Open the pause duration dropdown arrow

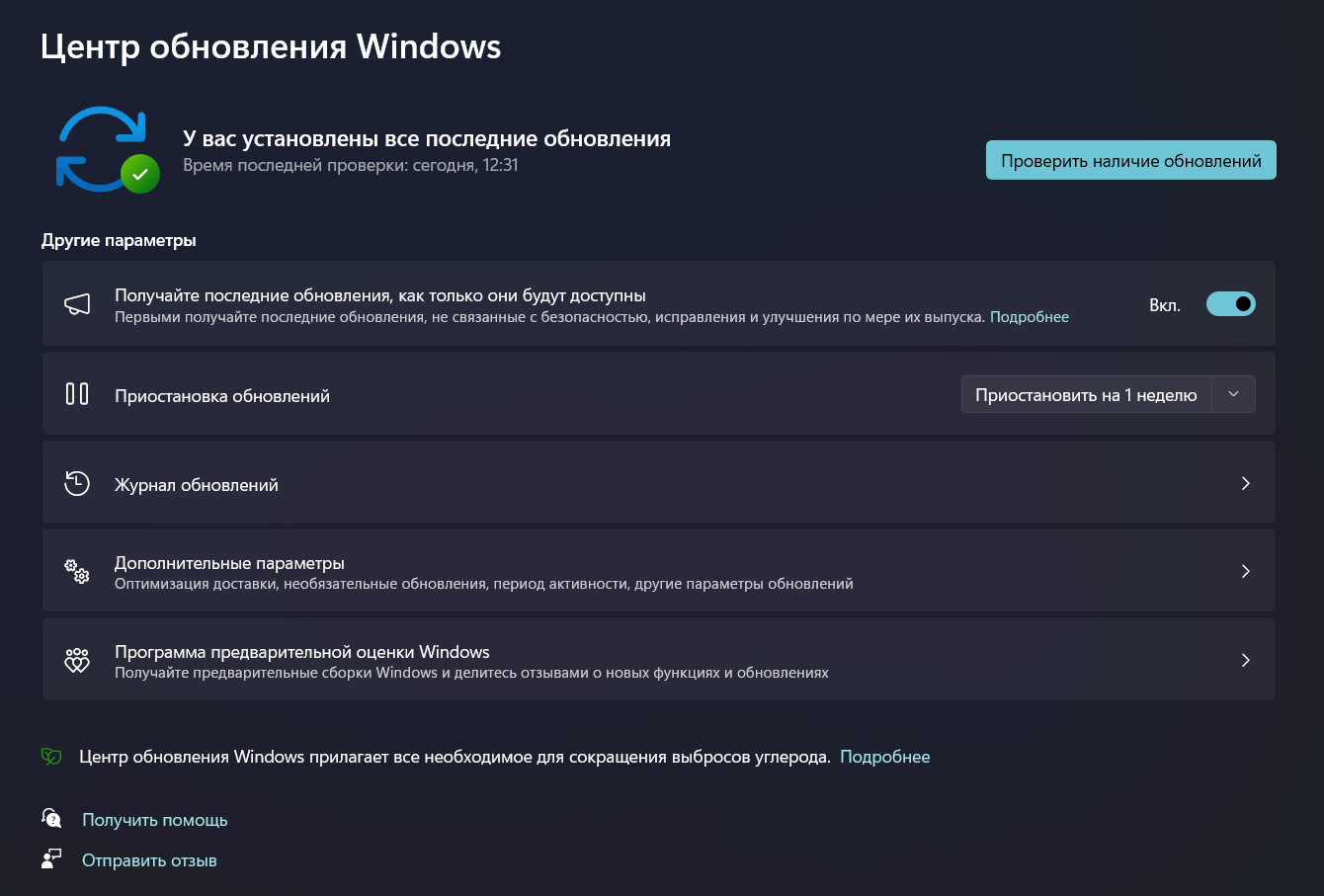[1233, 394]
